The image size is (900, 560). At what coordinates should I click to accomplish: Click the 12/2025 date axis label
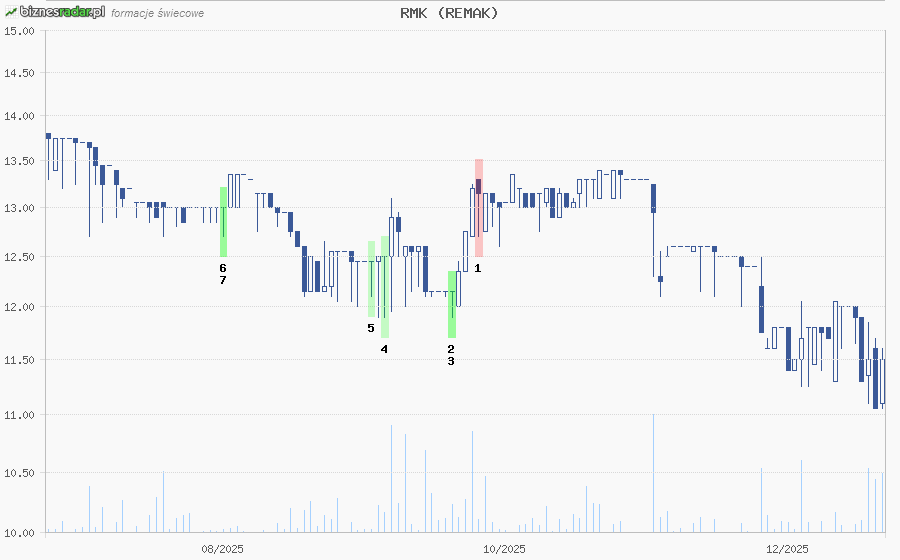787,548
